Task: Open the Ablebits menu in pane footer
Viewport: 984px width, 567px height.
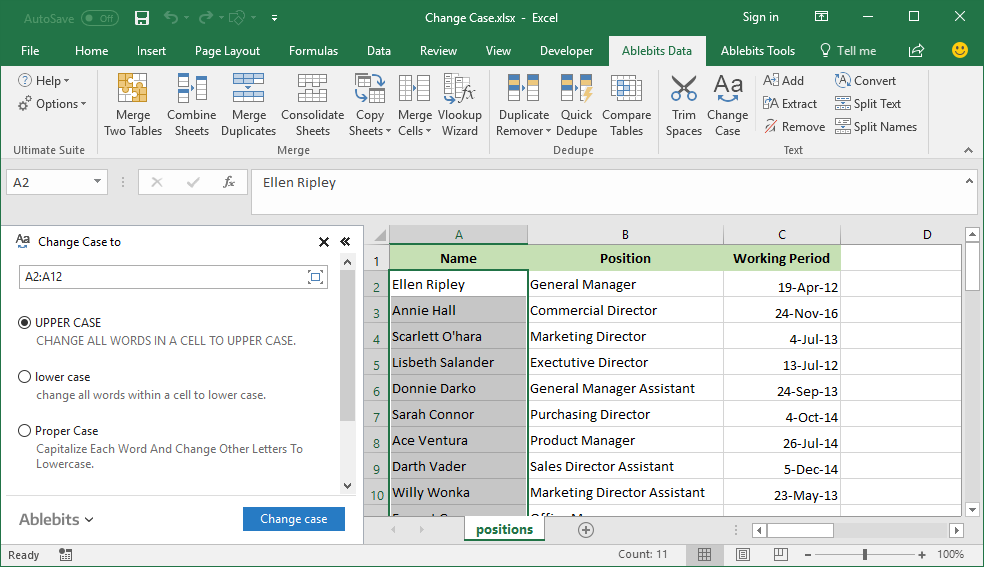Action: pyautogui.click(x=56, y=519)
